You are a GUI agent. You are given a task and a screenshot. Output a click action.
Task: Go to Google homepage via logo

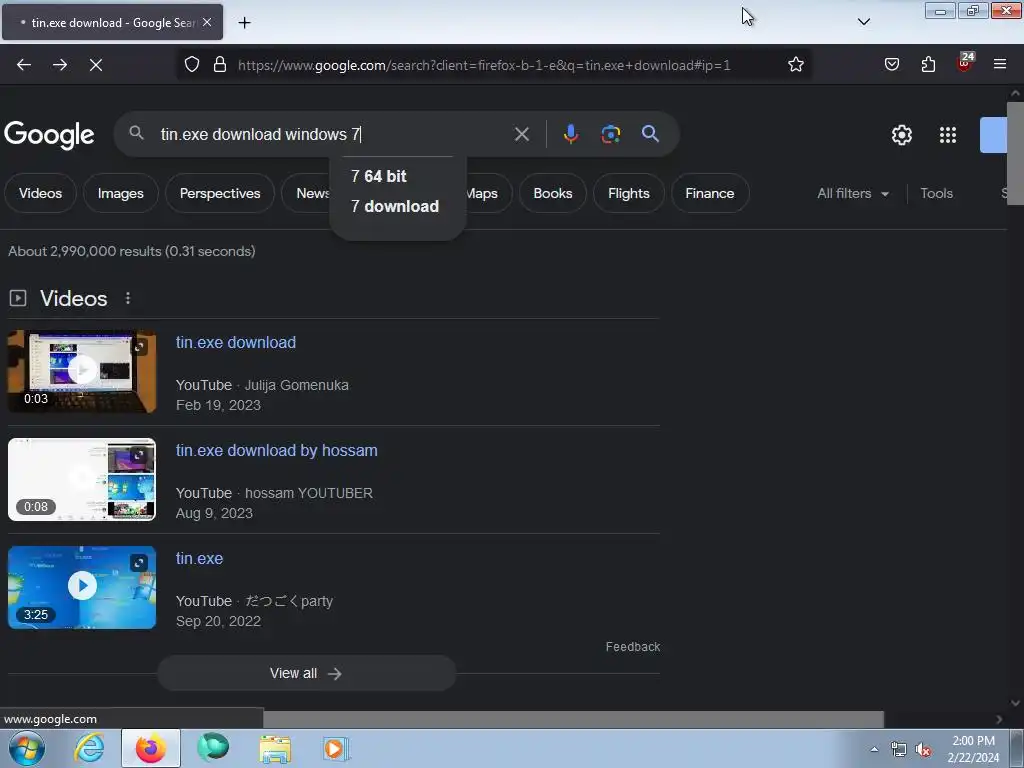point(49,135)
